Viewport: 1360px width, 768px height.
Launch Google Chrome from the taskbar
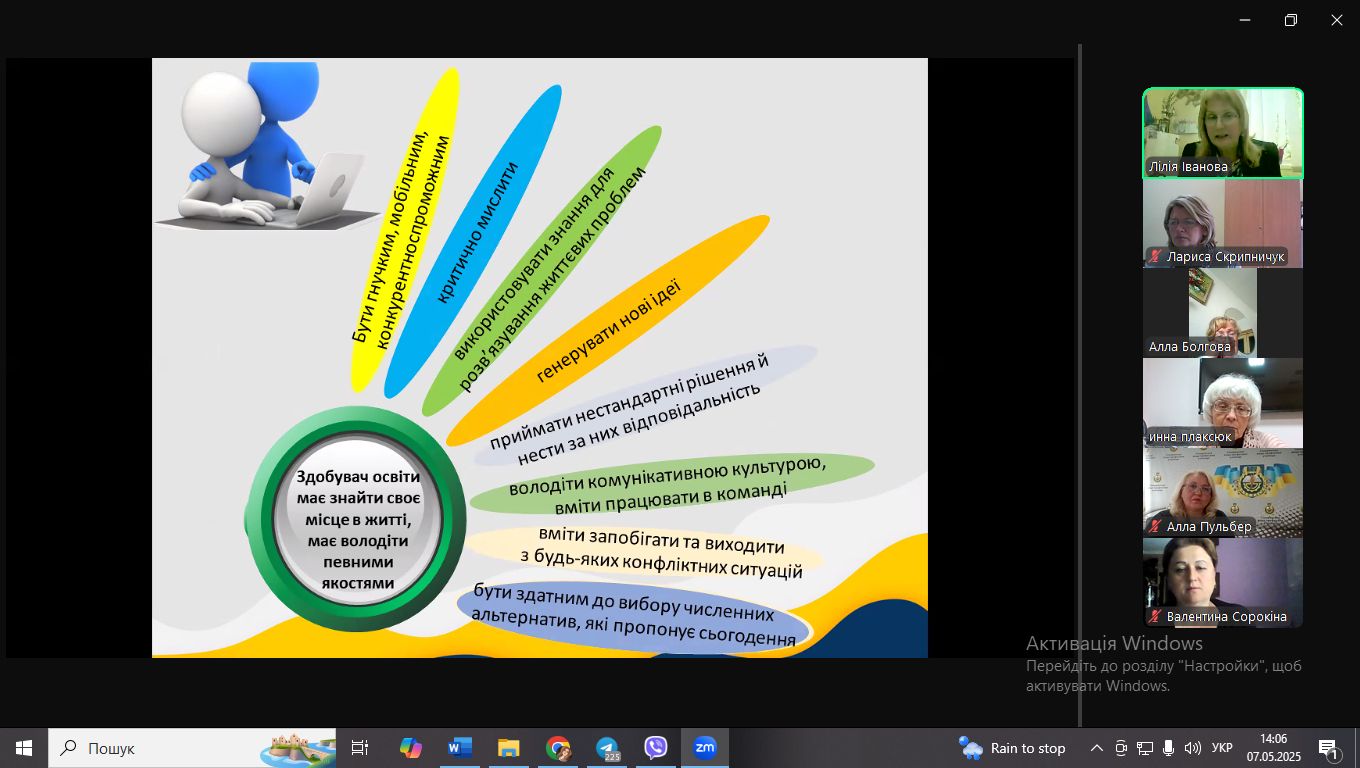558,748
